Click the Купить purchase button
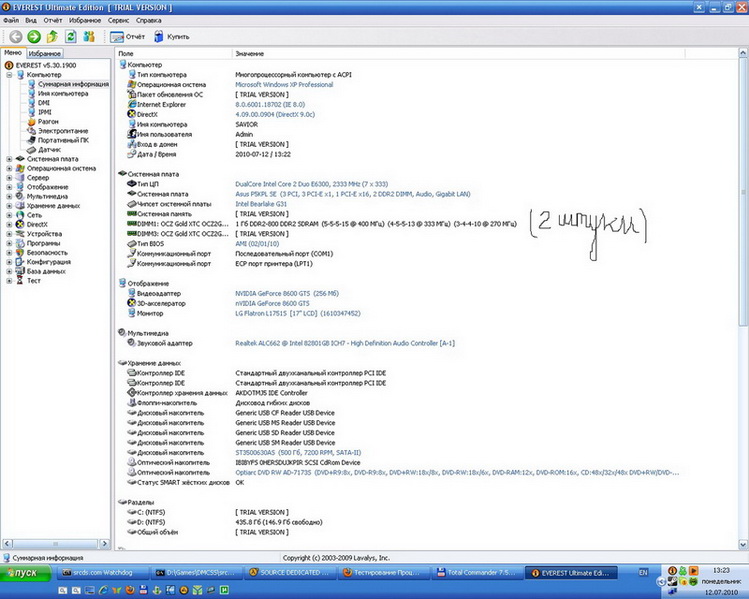This screenshot has width=749, height=599. click(x=170, y=36)
